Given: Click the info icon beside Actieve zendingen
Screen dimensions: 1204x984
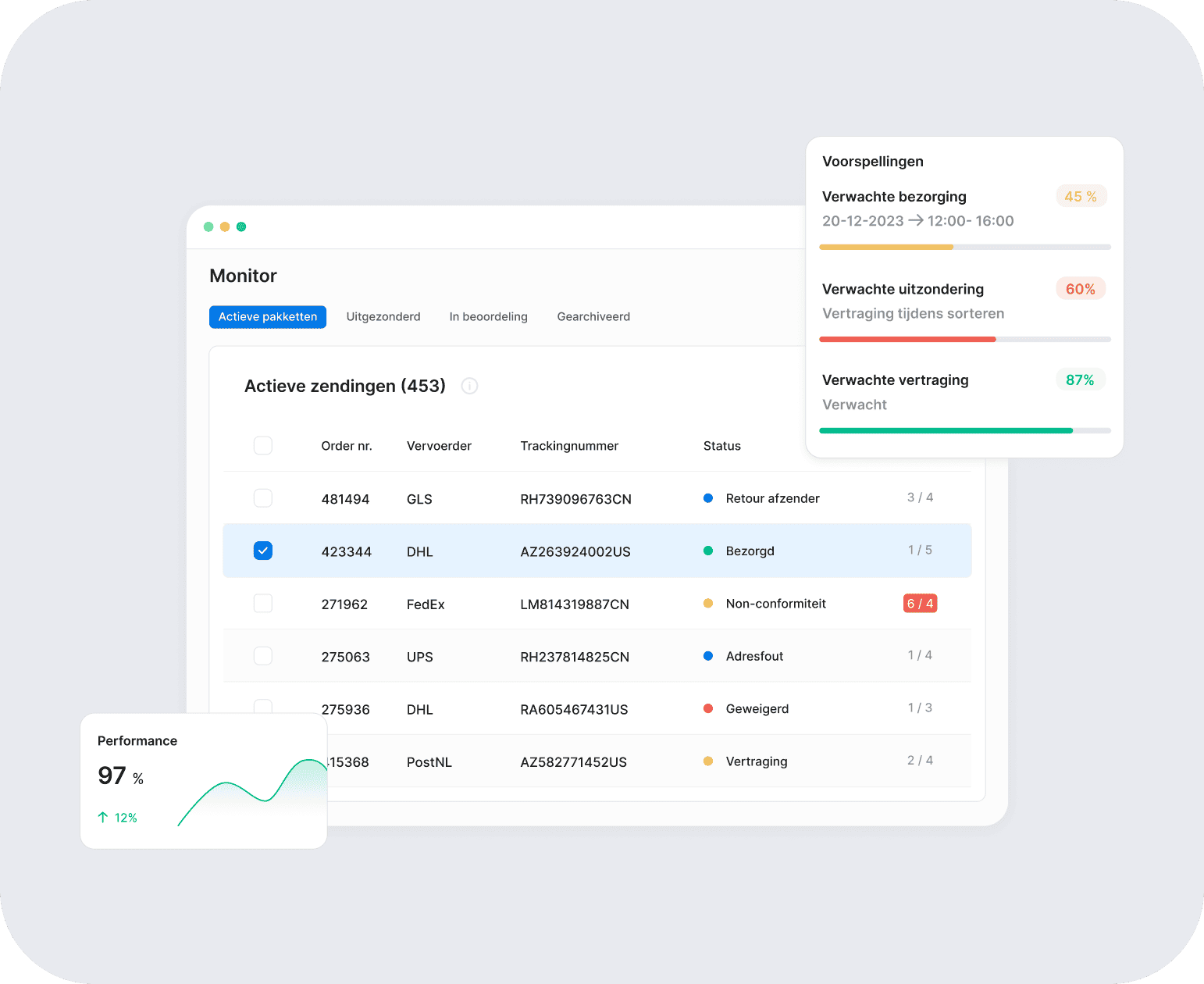Looking at the screenshot, I should (x=469, y=386).
